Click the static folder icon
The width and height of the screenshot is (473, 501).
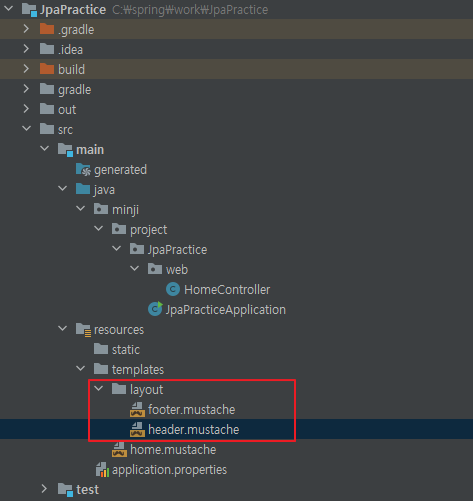click(101, 349)
